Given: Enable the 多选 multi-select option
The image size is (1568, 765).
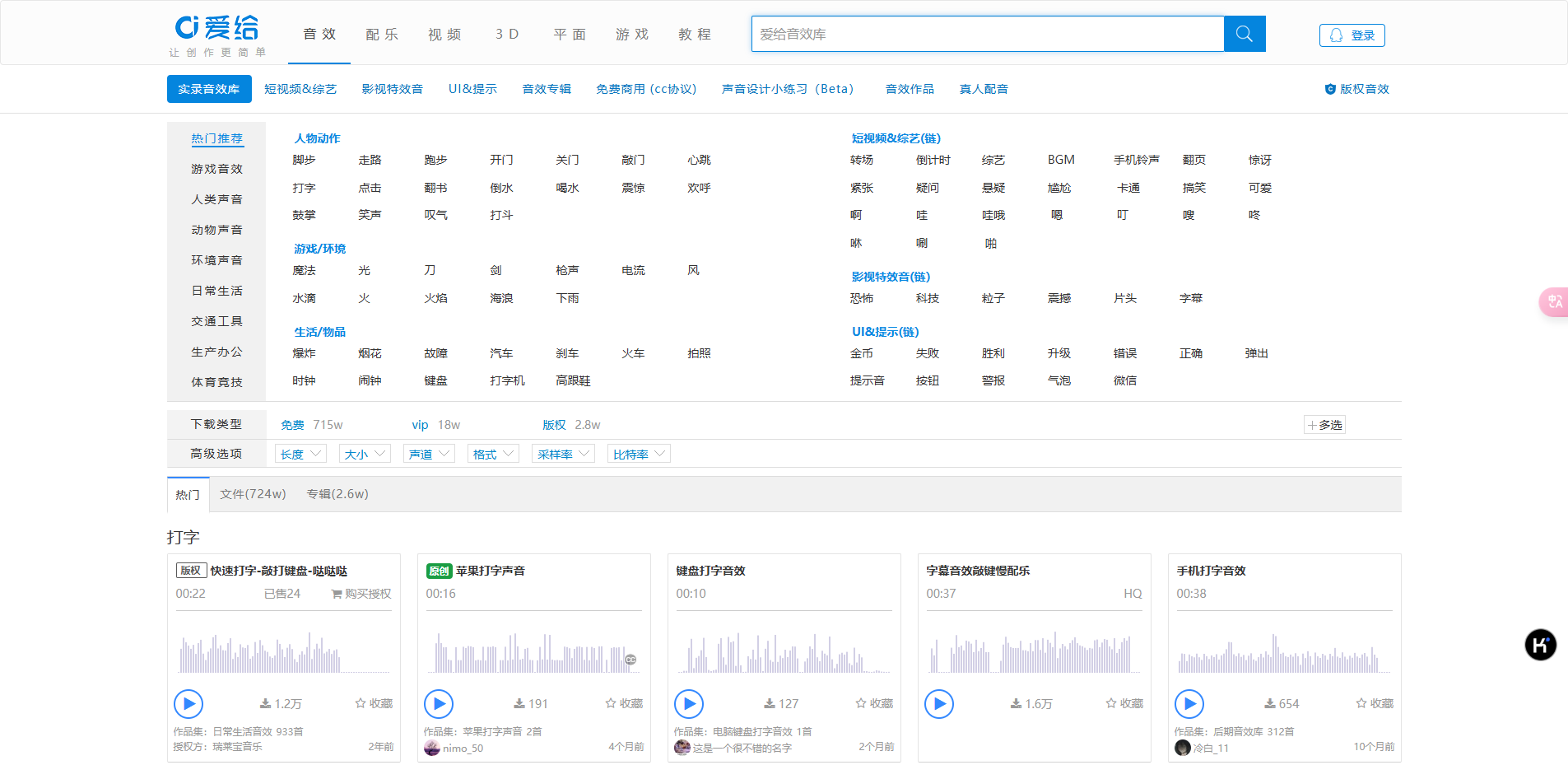Looking at the screenshot, I should pyautogui.click(x=1324, y=425).
